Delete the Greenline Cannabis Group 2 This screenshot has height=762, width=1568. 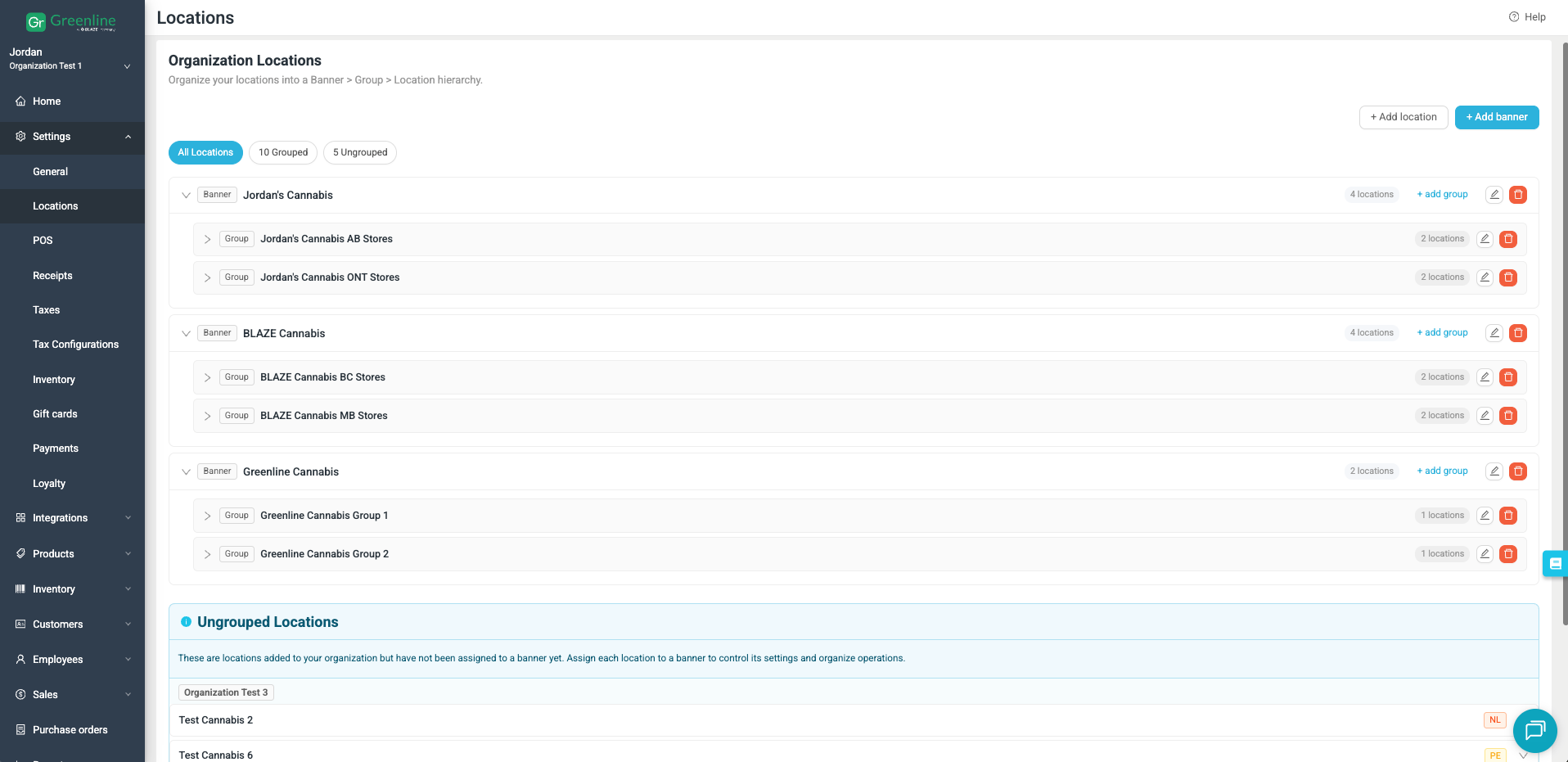1508,554
